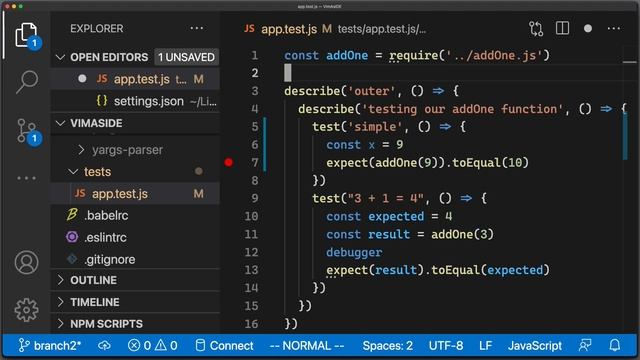The height and width of the screenshot is (360, 640).
Task: Remove the breakpoint on line 7
Action: pos(229,162)
